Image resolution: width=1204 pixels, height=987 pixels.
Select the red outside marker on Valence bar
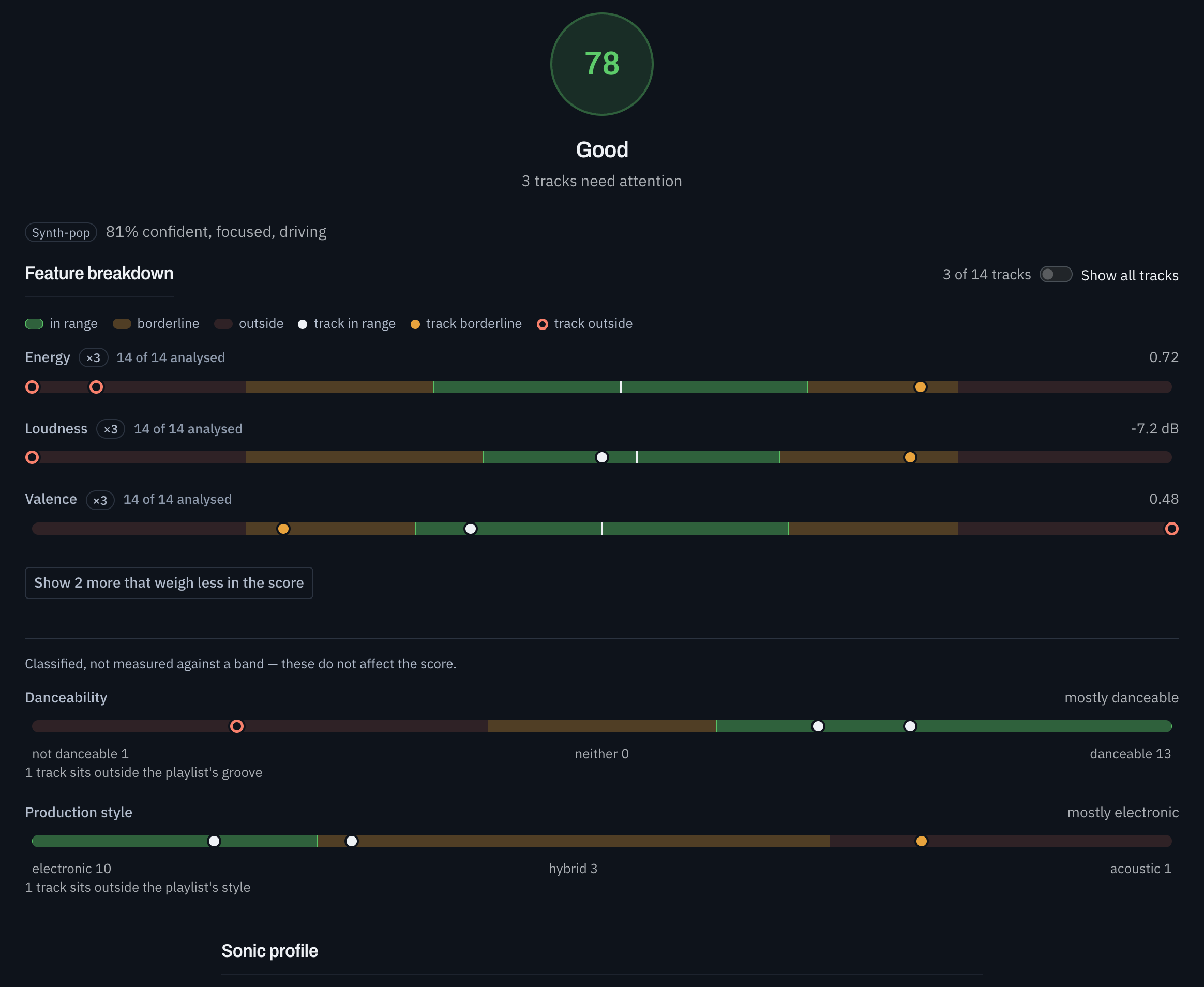pyautogui.click(x=1171, y=529)
